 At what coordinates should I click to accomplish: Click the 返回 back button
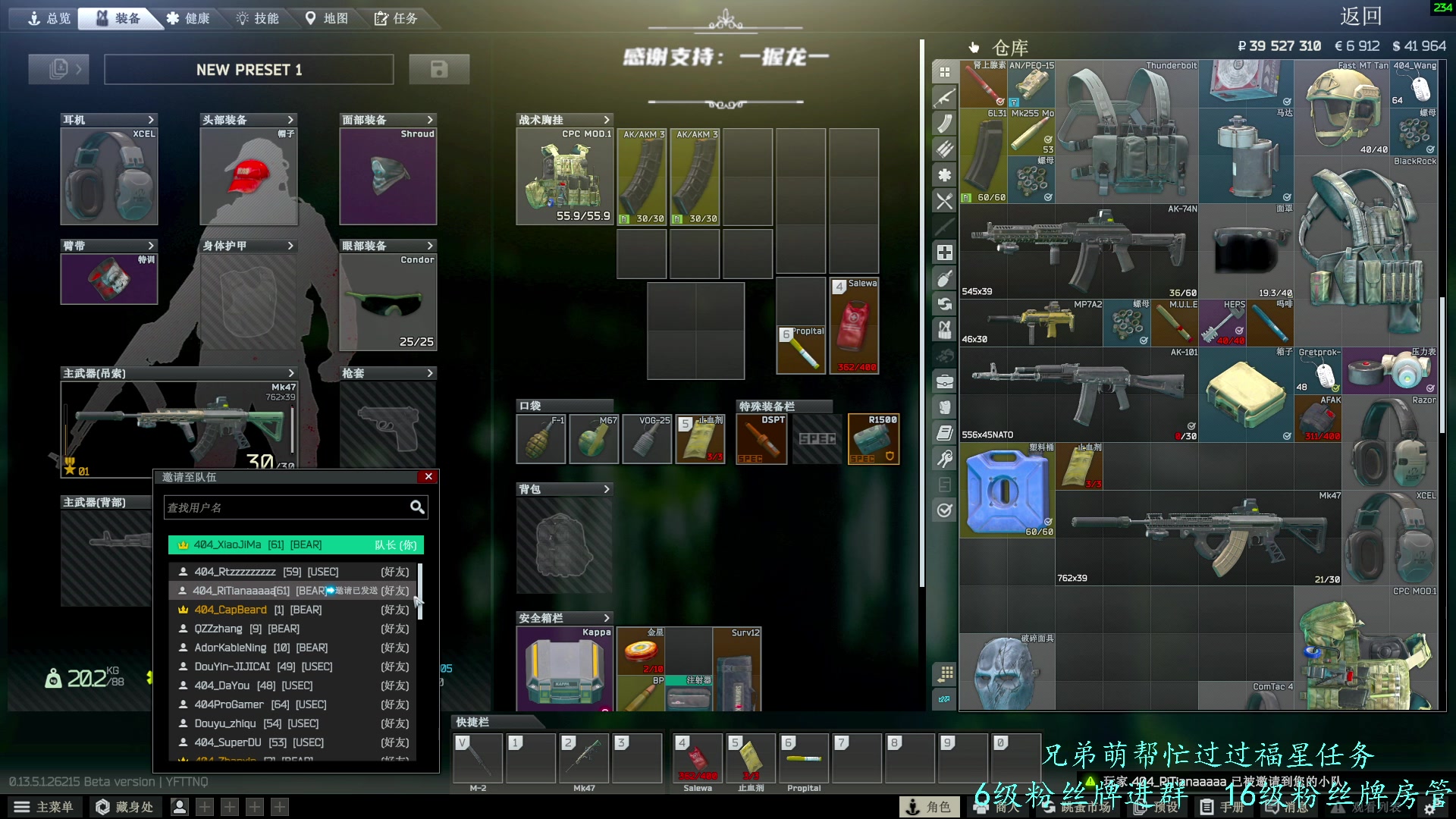1360,17
